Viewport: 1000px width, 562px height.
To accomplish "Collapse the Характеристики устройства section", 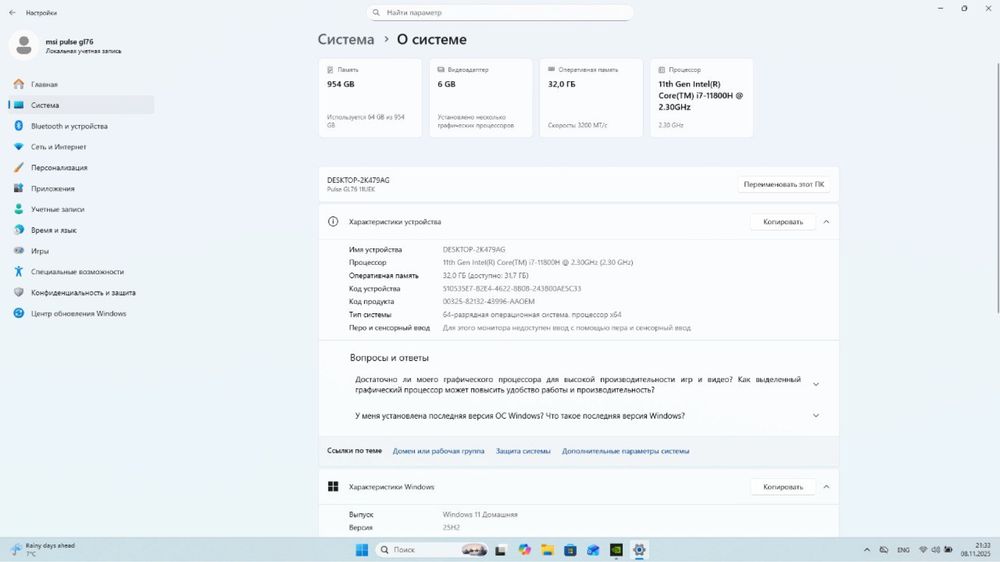I will (826, 222).
